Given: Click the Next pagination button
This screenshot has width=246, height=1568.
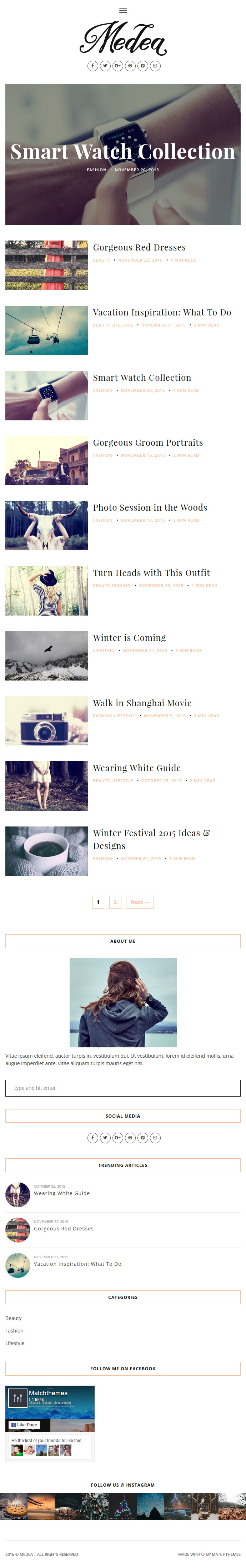Looking at the screenshot, I should click(140, 902).
